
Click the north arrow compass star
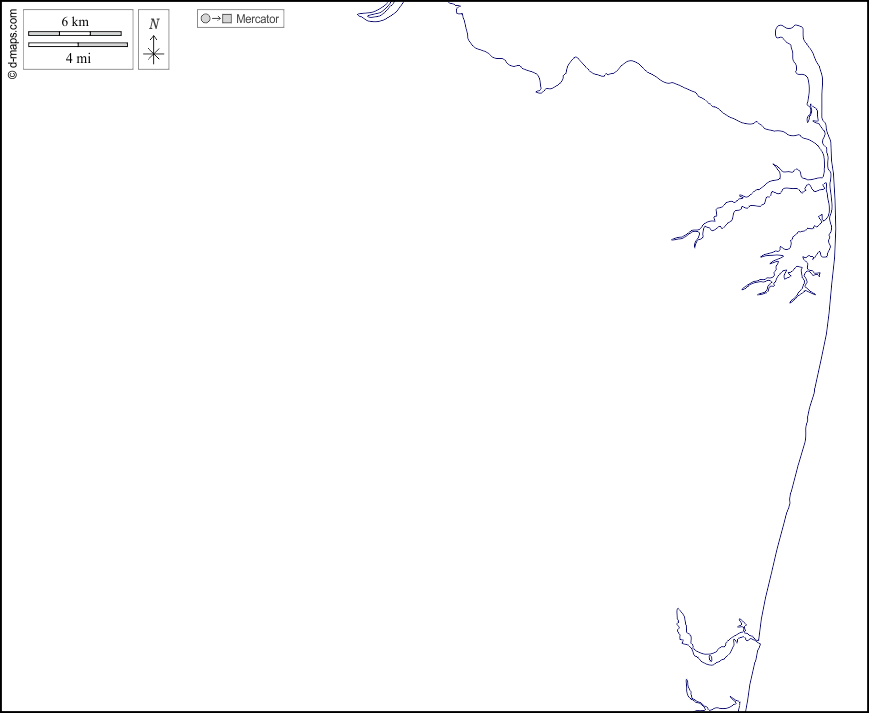153,54
